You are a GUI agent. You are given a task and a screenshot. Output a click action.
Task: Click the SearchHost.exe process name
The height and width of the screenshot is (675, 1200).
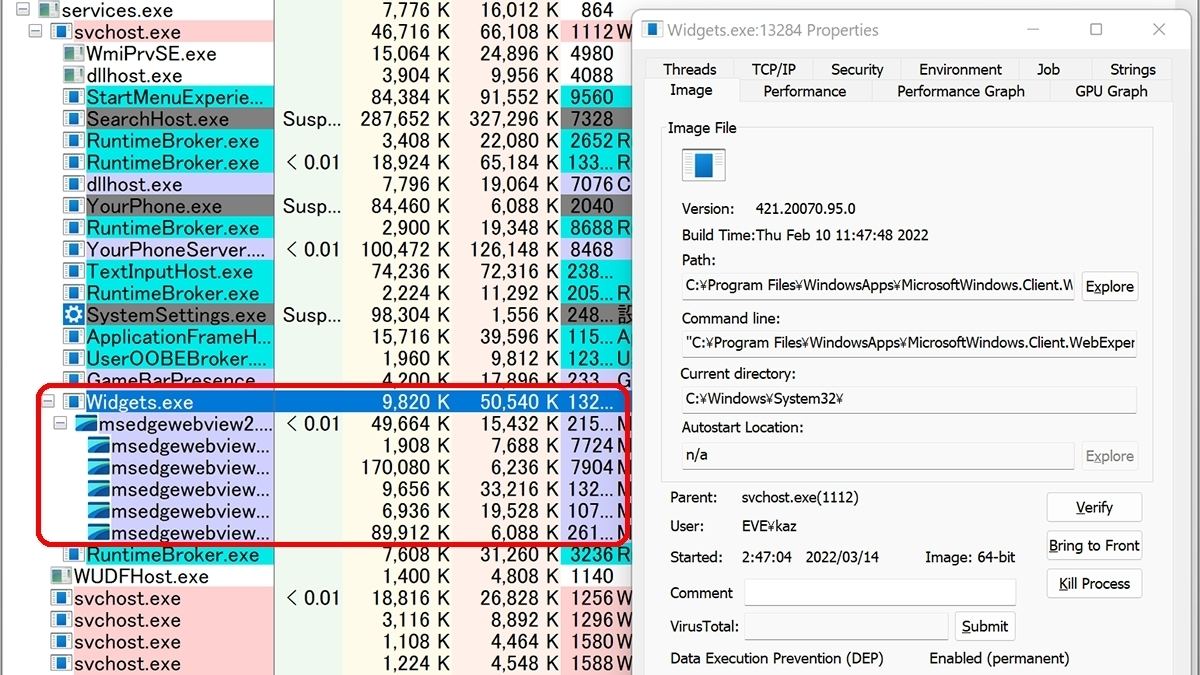(158, 119)
